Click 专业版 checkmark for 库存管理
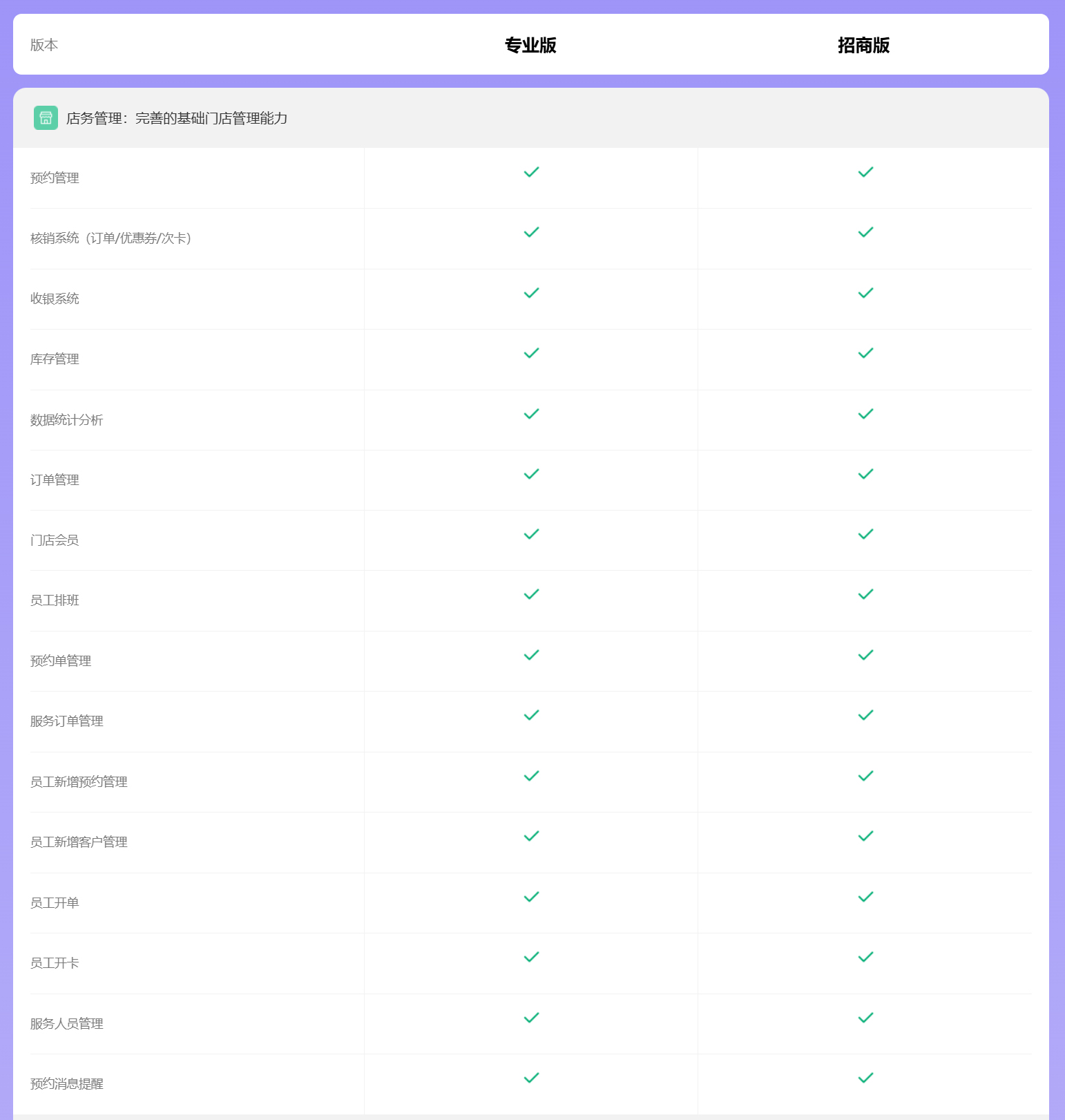The height and width of the screenshot is (1120, 1065). click(531, 353)
